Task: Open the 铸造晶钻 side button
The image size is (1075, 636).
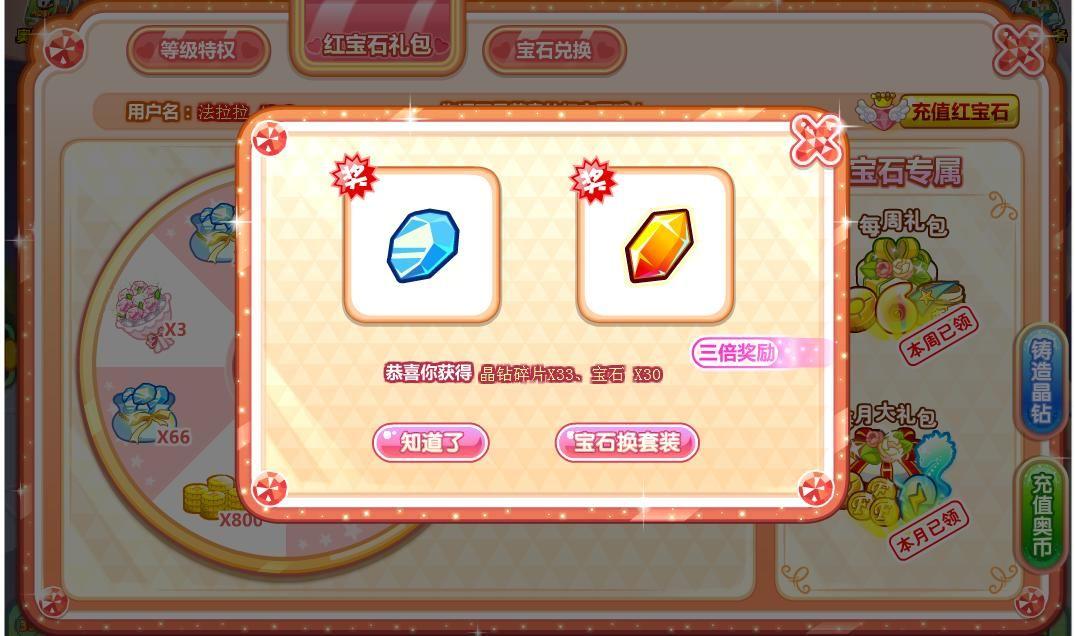Action: pyautogui.click(x=1041, y=381)
